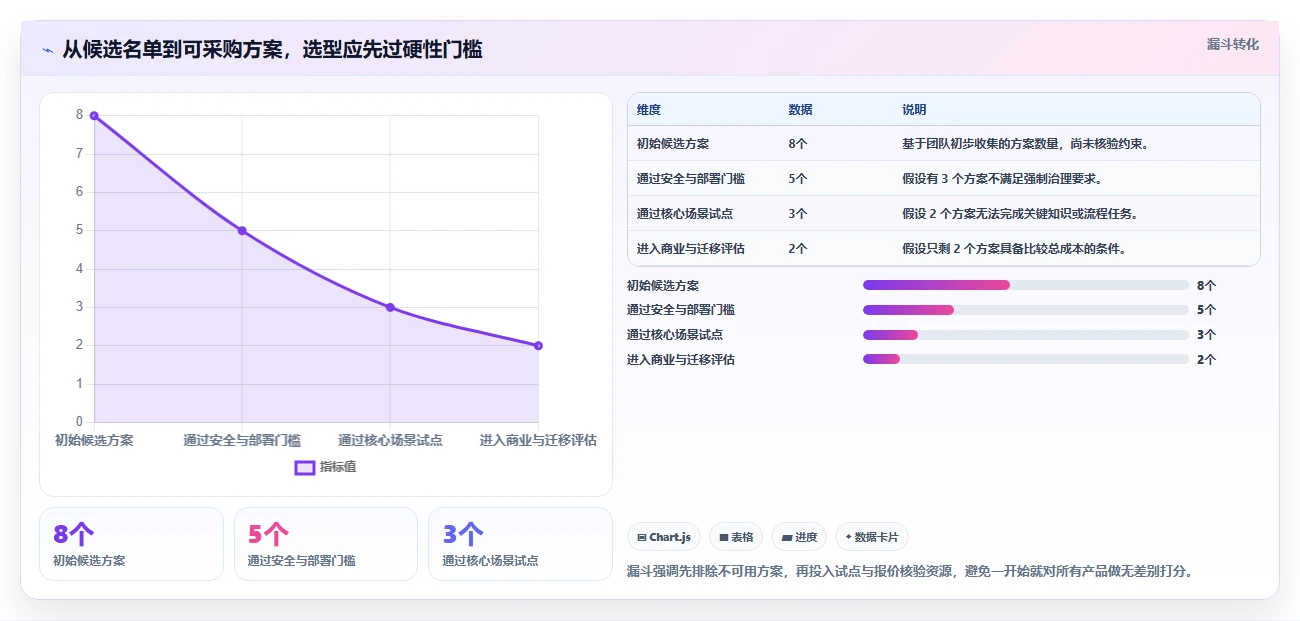Screen dimensions: 1300x621
Task: Click the table note 假设有 3 个方案不满足强制治理要求
Action: [1002, 179]
